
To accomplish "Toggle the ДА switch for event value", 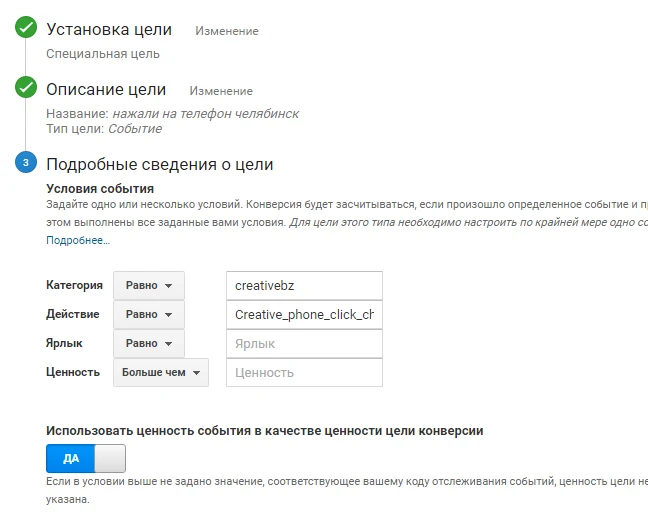I will (x=86, y=458).
